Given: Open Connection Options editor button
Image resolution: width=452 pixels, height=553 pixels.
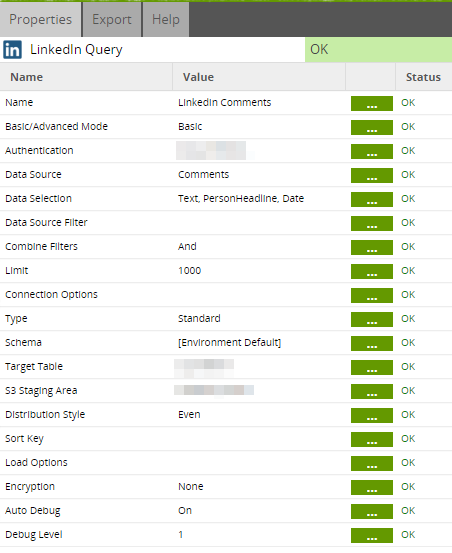Looking at the screenshot, I should [372, 295].
